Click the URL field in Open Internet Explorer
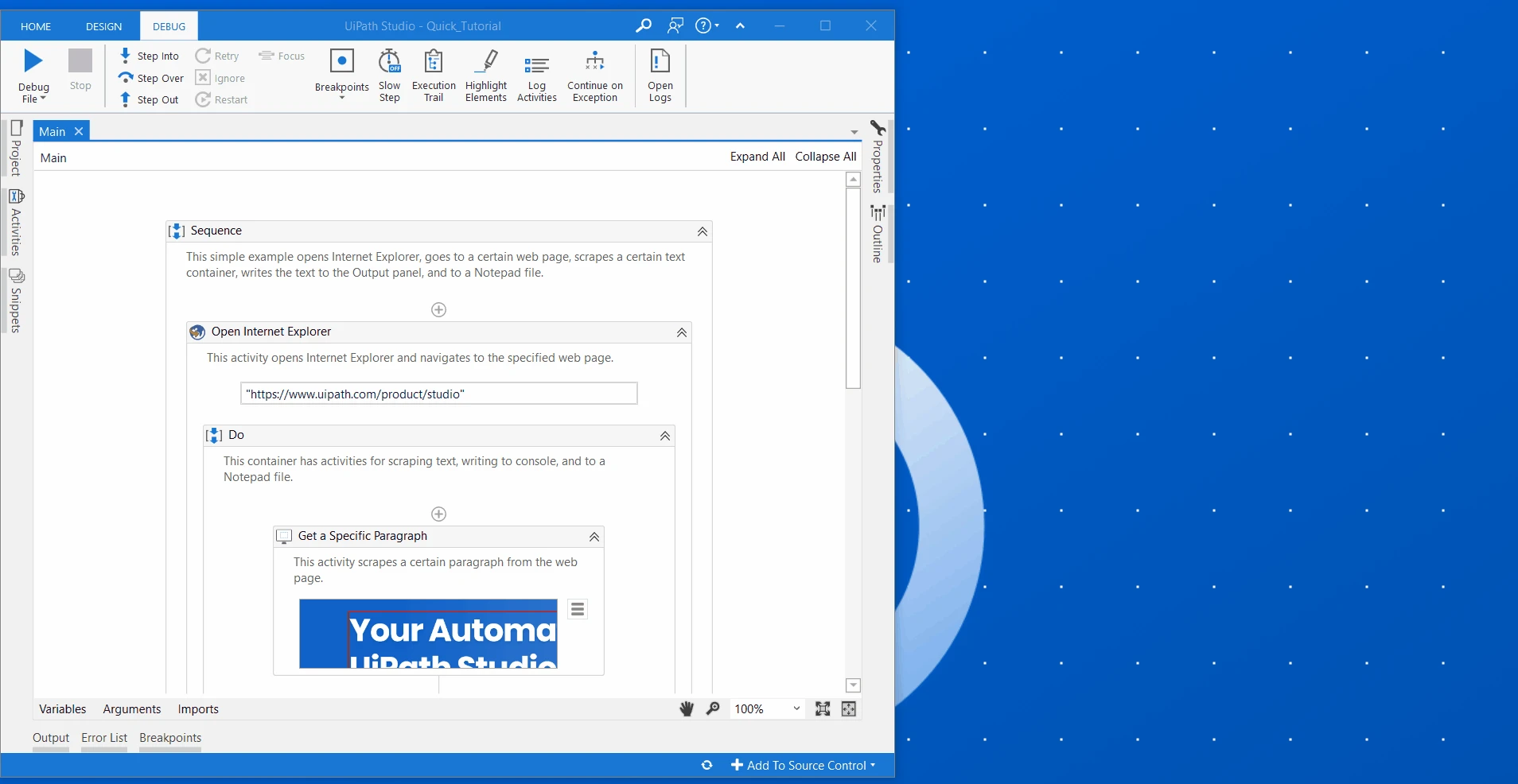 [x=439, y=394]
